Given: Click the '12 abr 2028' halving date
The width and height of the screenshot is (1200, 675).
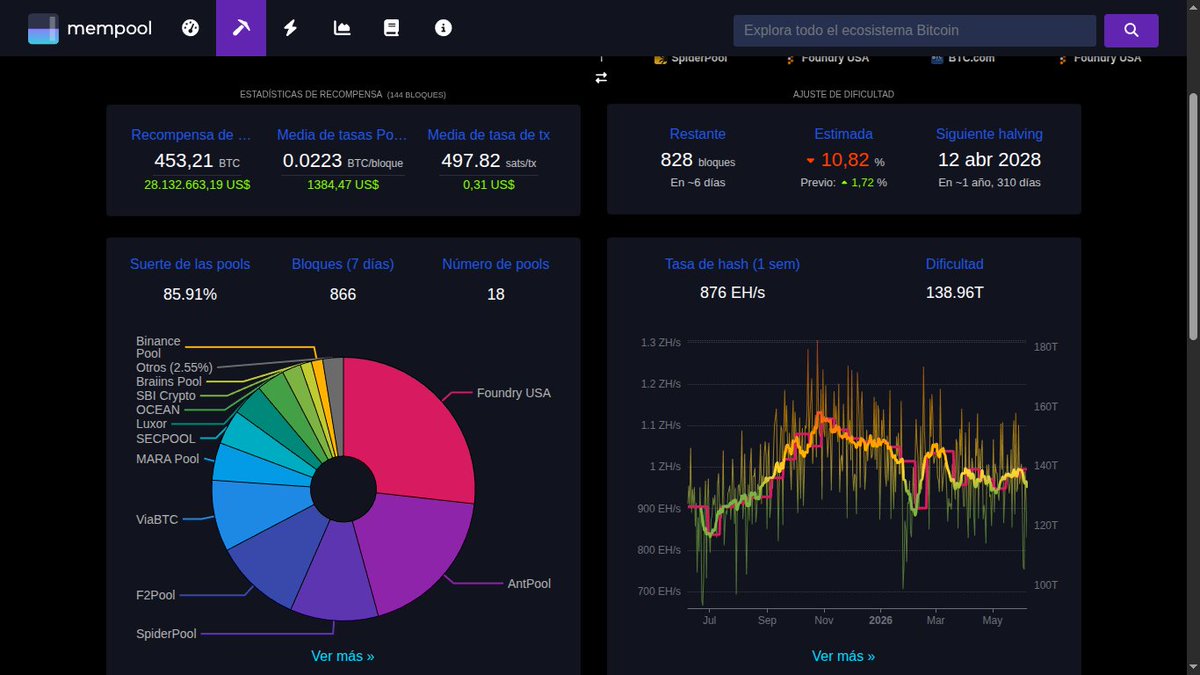Looking at the screenshot, I should click(989, 160).
